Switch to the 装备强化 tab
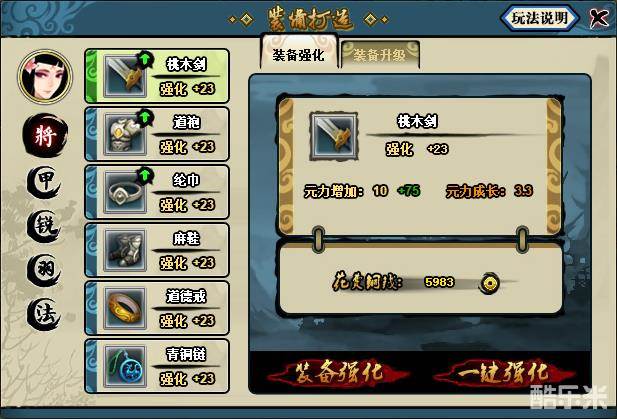617x419 pixels. (299, 53)
